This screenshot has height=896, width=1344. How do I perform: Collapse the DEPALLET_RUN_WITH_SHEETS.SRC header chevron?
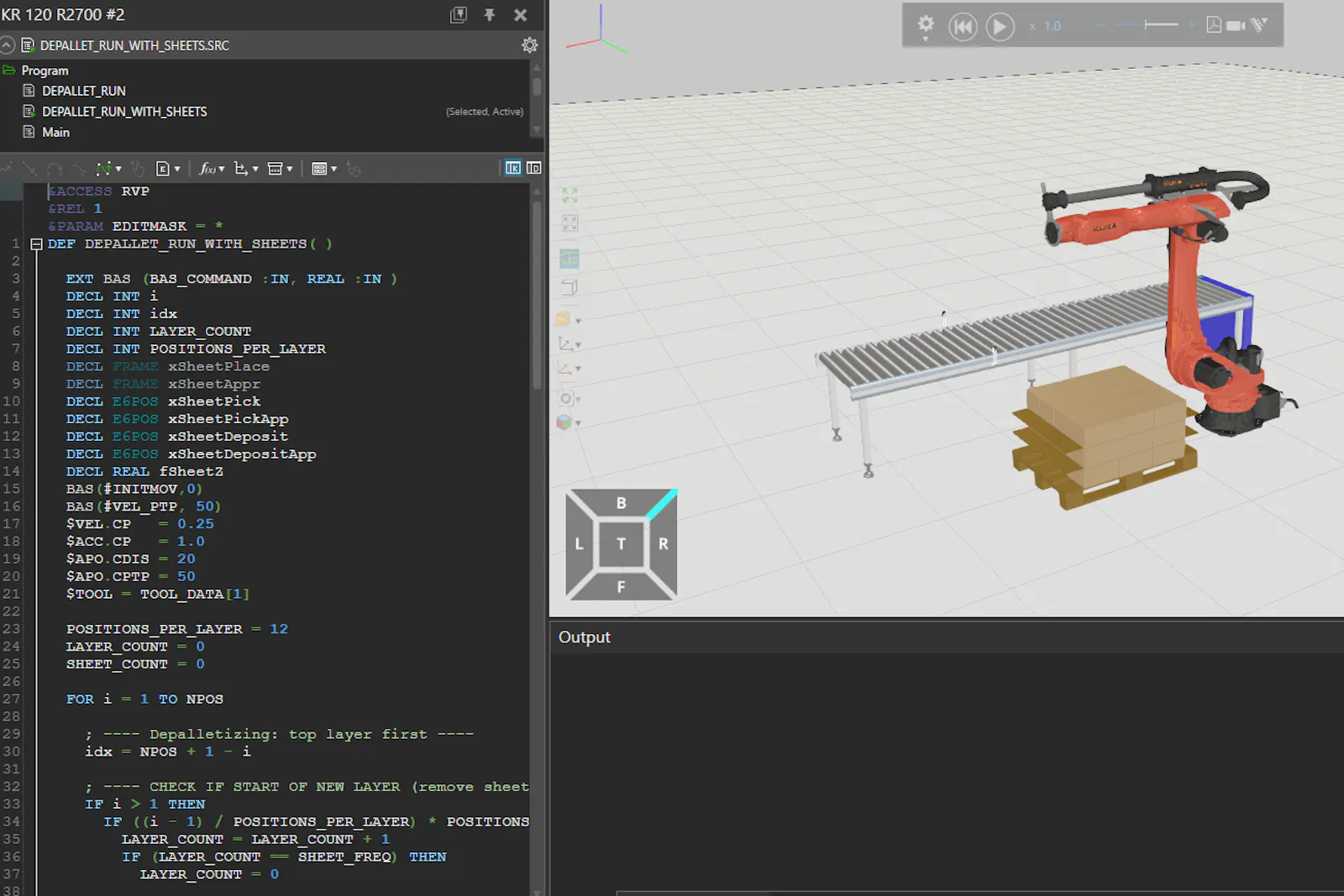8,45
